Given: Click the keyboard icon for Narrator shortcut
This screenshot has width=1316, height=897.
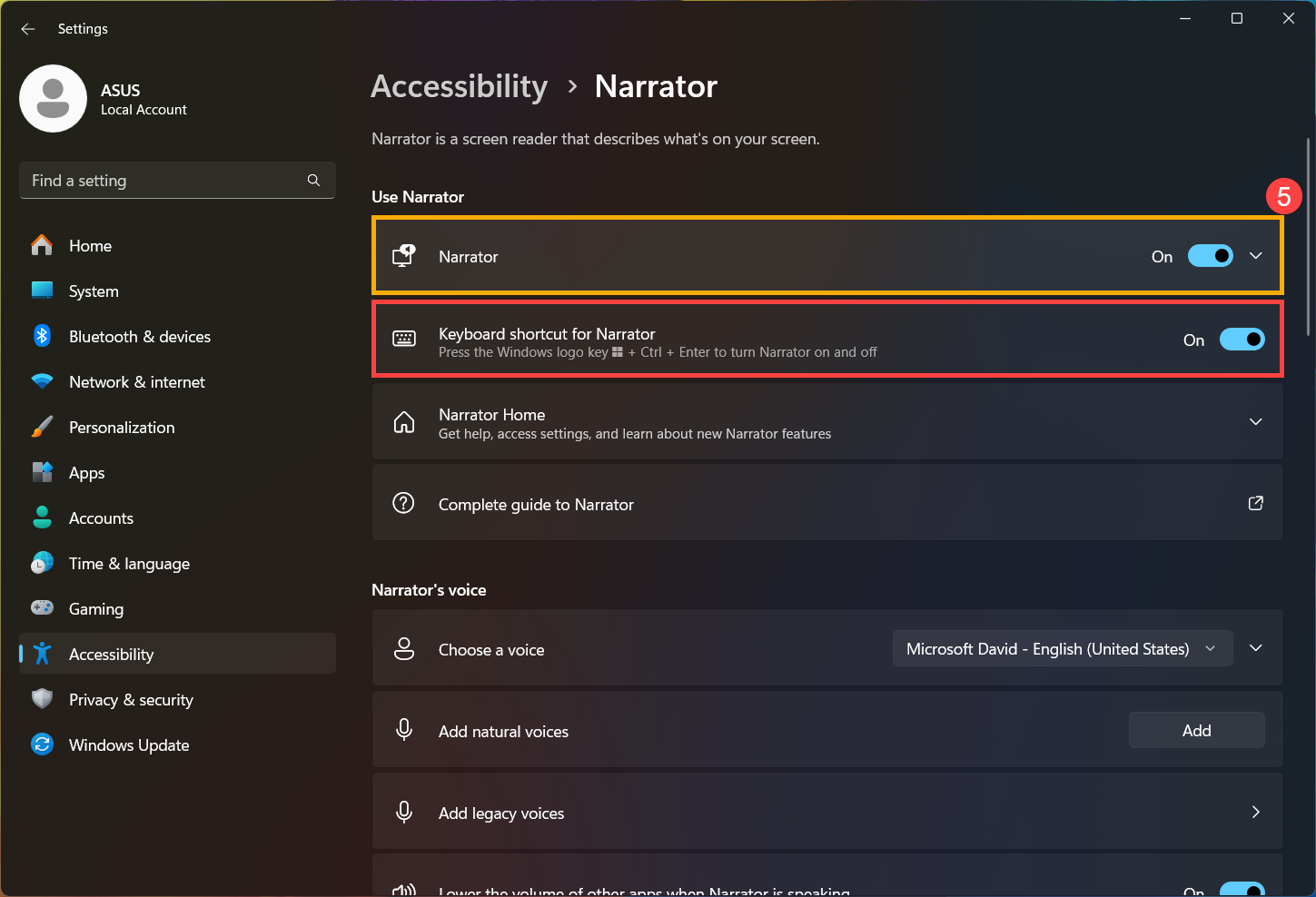Looking at the screenshot, I should [x=404, y=339].
